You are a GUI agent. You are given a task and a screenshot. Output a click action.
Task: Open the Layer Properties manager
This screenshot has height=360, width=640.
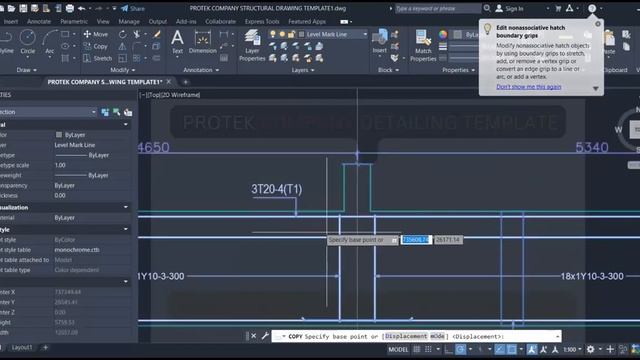tap(252, 46)
